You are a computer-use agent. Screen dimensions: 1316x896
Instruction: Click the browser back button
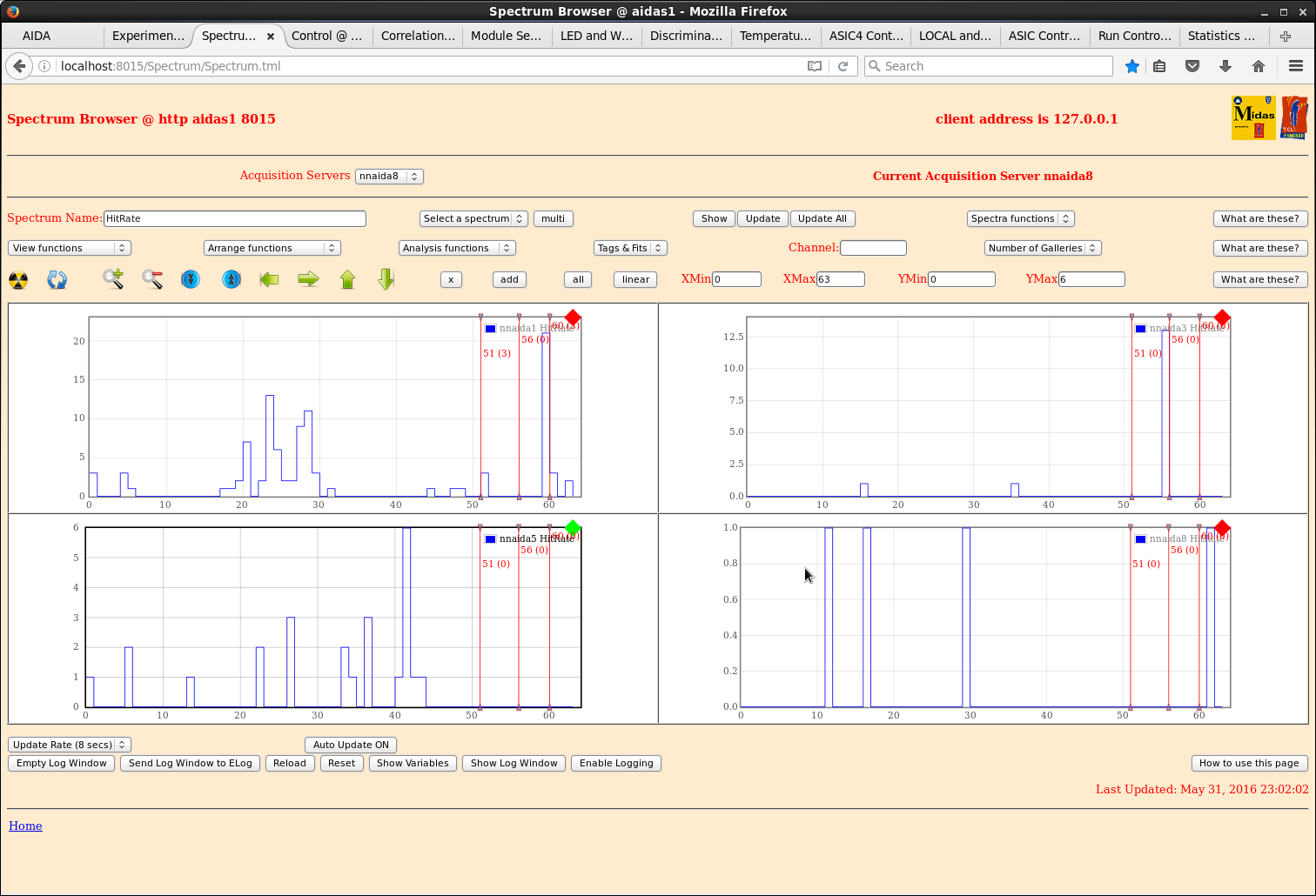[x=19, y=66]
